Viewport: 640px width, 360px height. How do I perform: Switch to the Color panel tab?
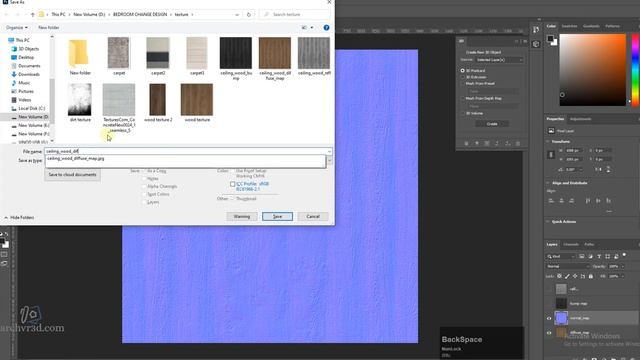[551, 26]
